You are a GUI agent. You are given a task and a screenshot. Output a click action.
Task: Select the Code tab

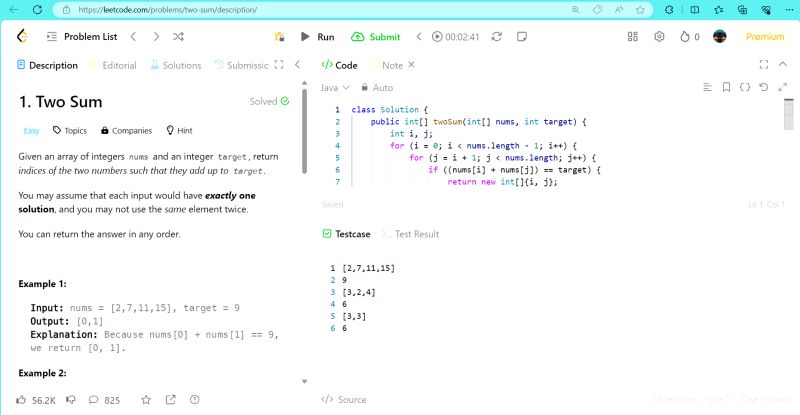click(339, 65)
